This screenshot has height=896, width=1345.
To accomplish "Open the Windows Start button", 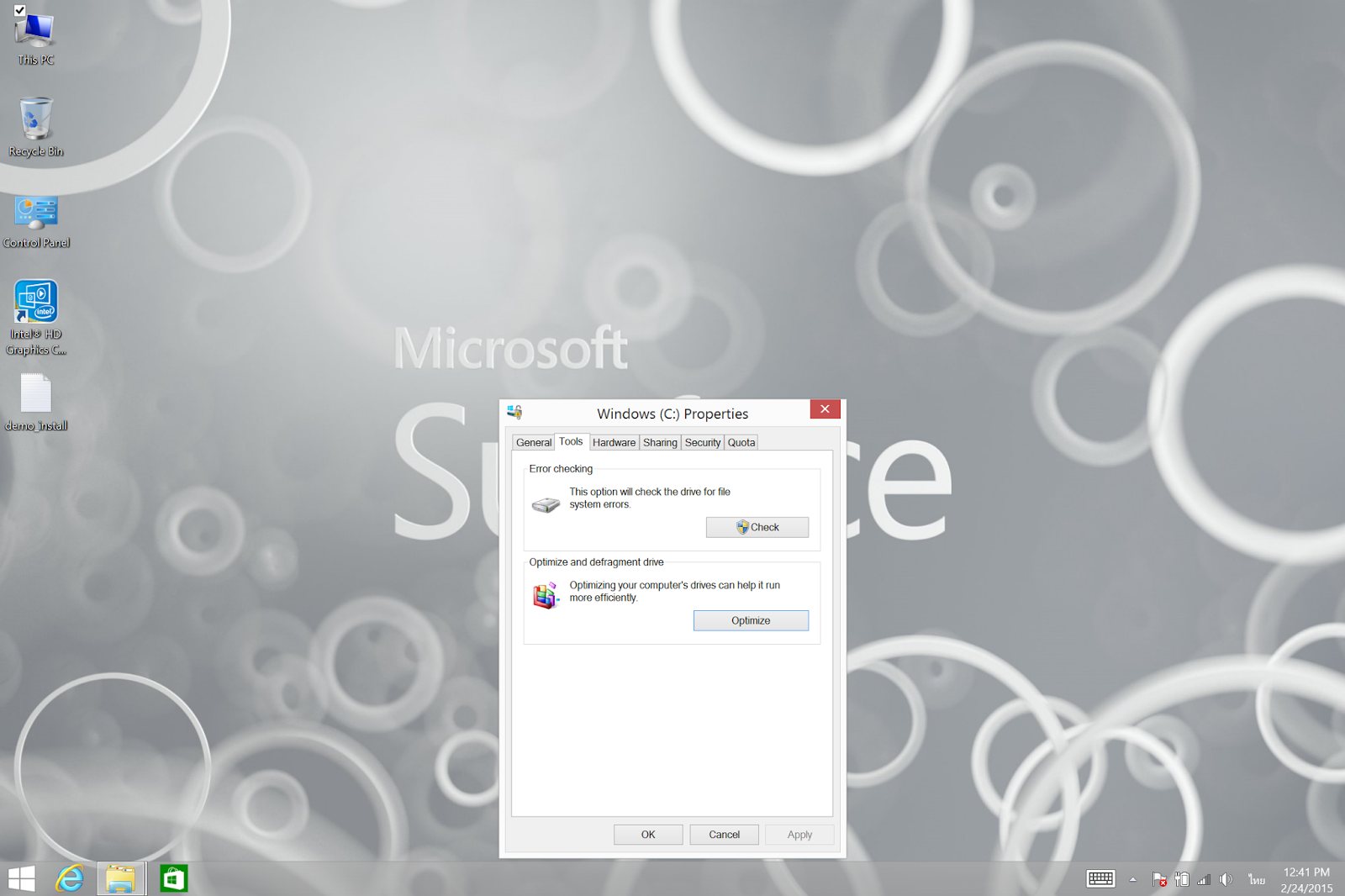I will point(22,878).
